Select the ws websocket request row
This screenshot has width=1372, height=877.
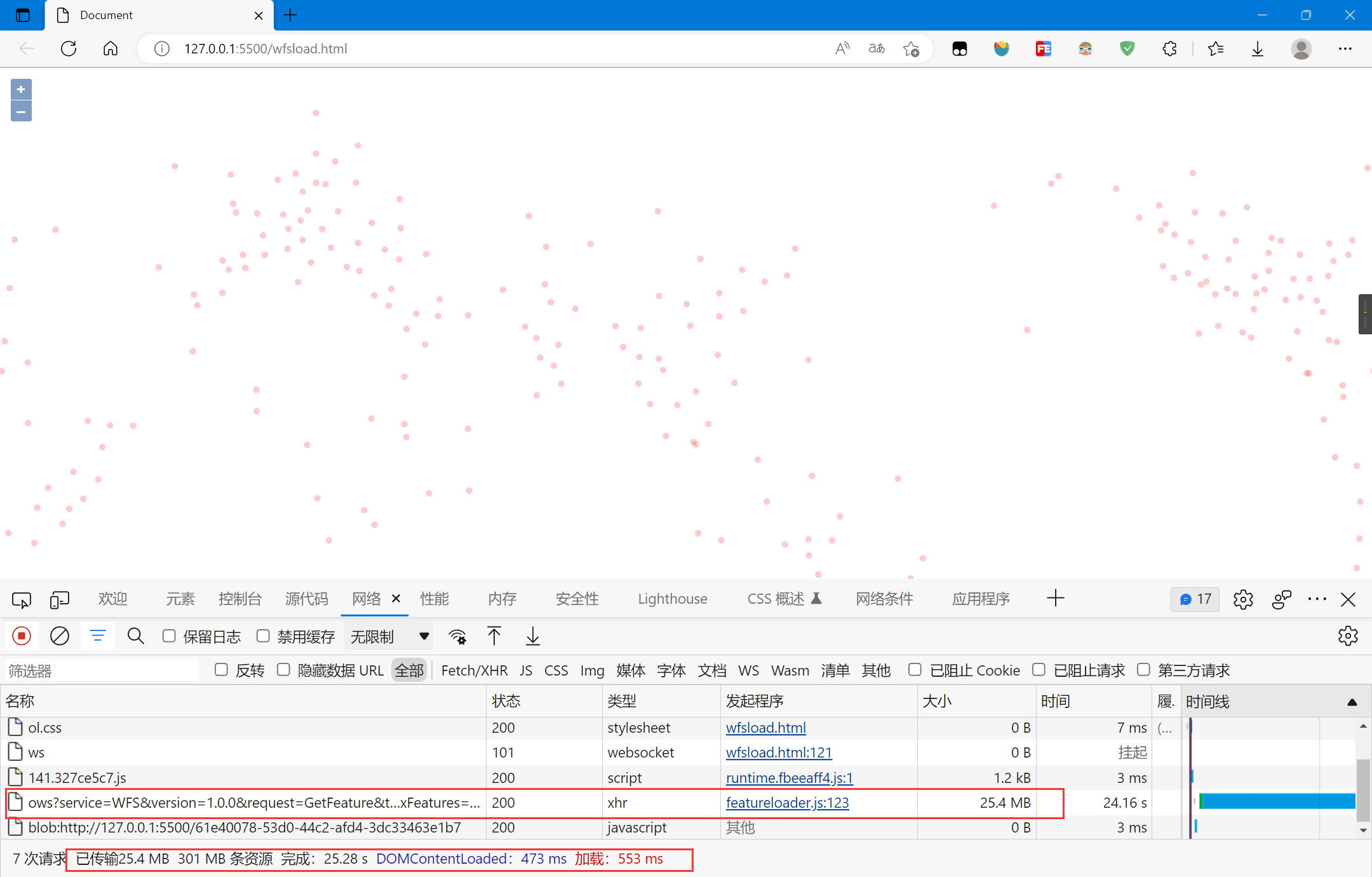click(x=591, y=752)
